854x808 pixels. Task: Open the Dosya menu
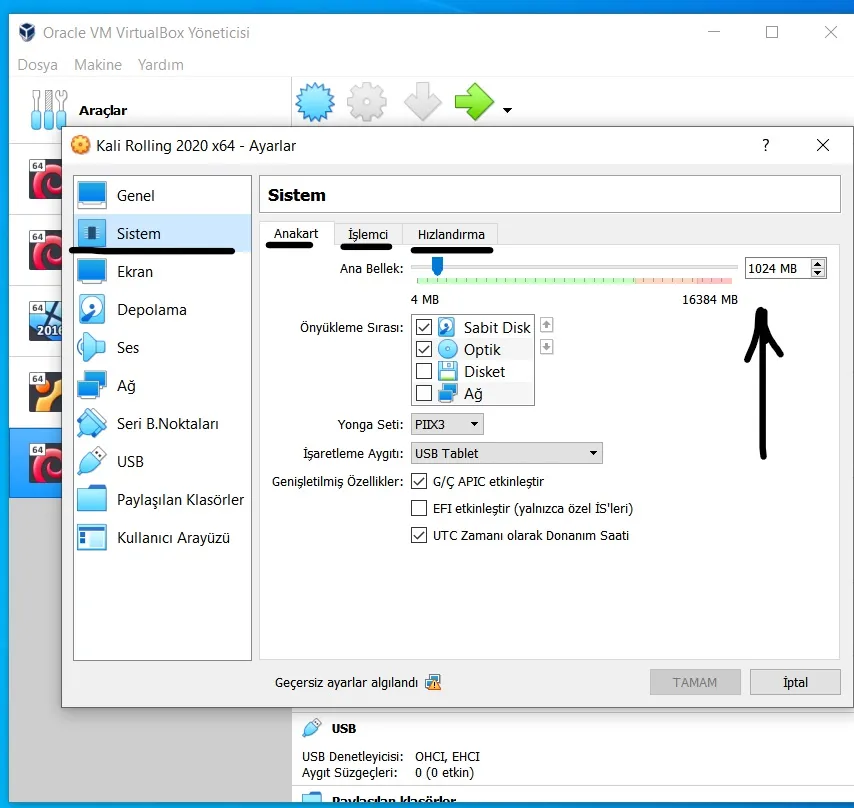point(38,65)
